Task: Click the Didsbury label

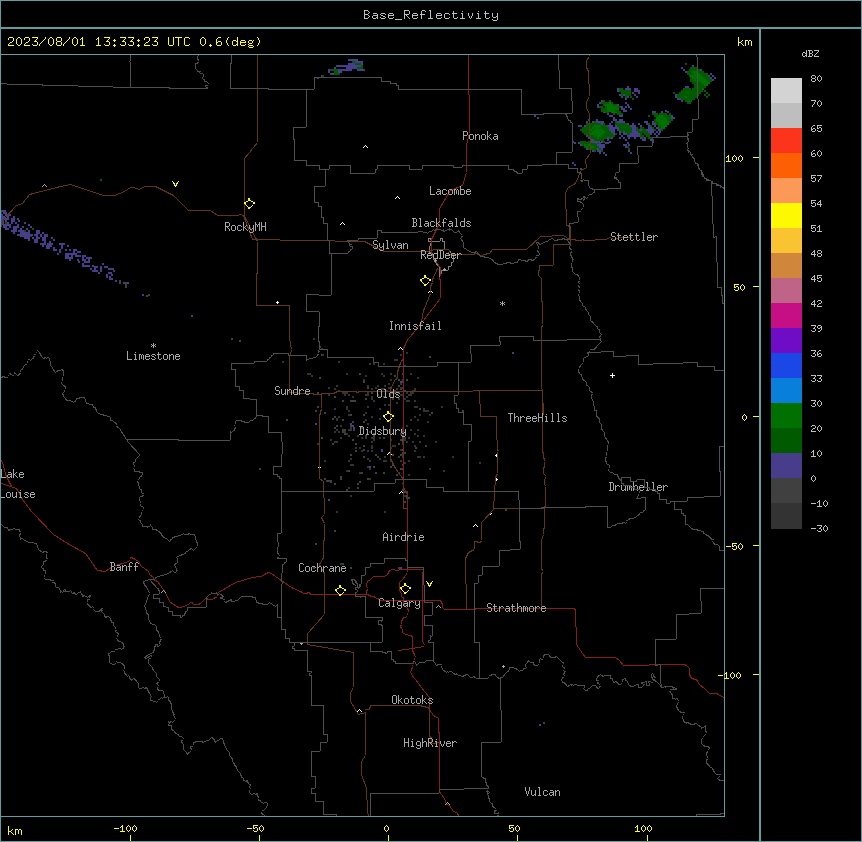Action: coord(383,431)
